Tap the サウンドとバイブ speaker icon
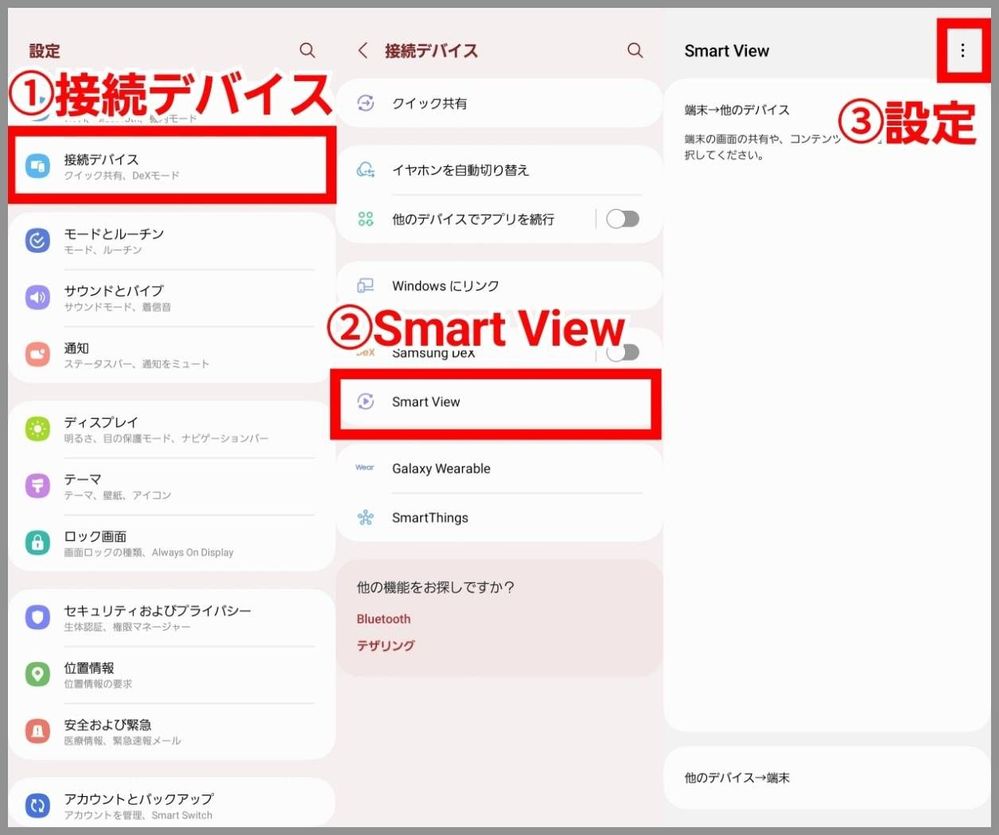This screenshot has width=999, height=835. pos(38,297)
